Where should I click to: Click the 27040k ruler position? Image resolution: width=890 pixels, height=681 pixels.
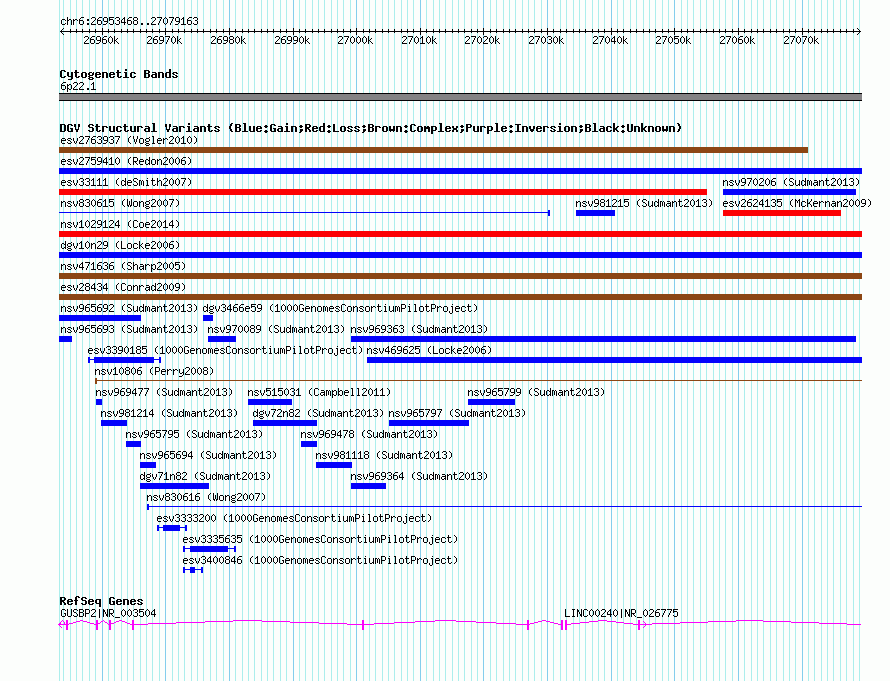pyautogui.click(x=610, y=40)
